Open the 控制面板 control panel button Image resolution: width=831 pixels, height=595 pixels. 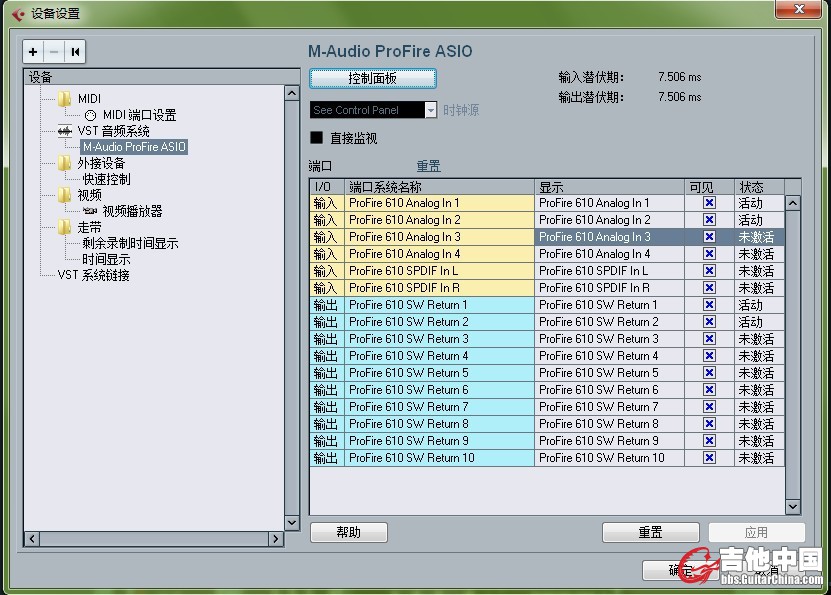[x=373, y=78]
